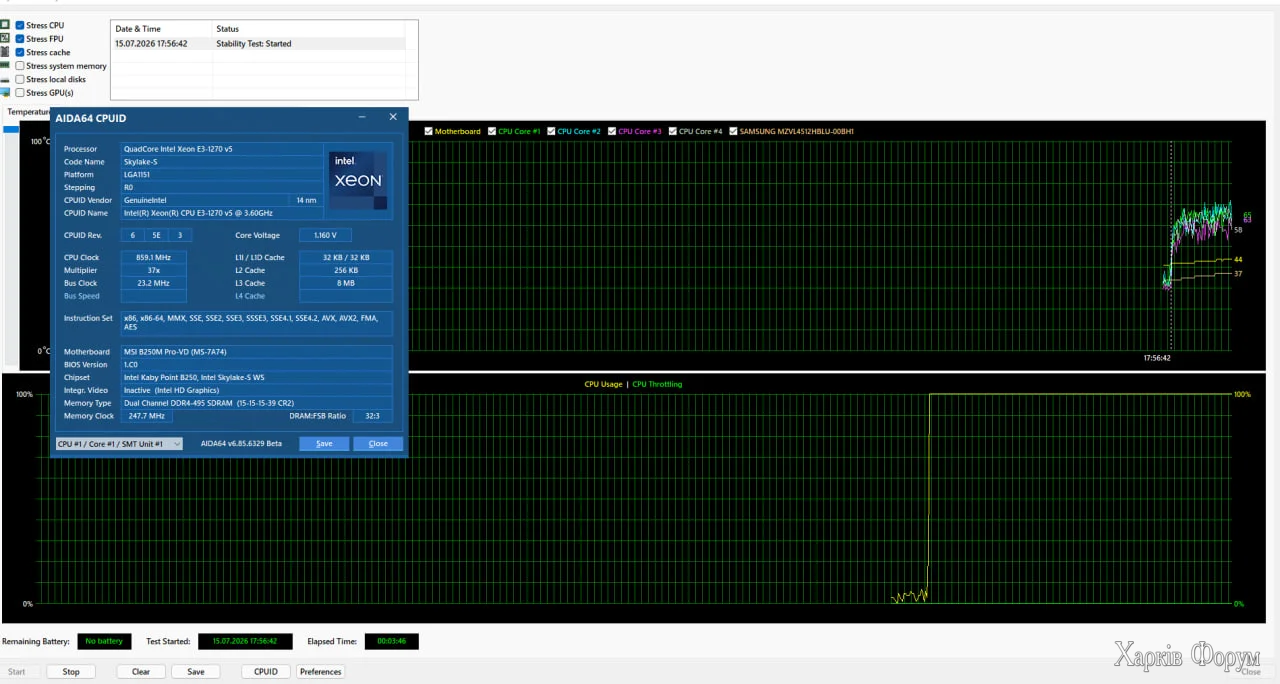The height and width of the screenshot is (684, 1280).
Task: Enable the Stress system memory checkbox
Action: click(x=20, y=65)
